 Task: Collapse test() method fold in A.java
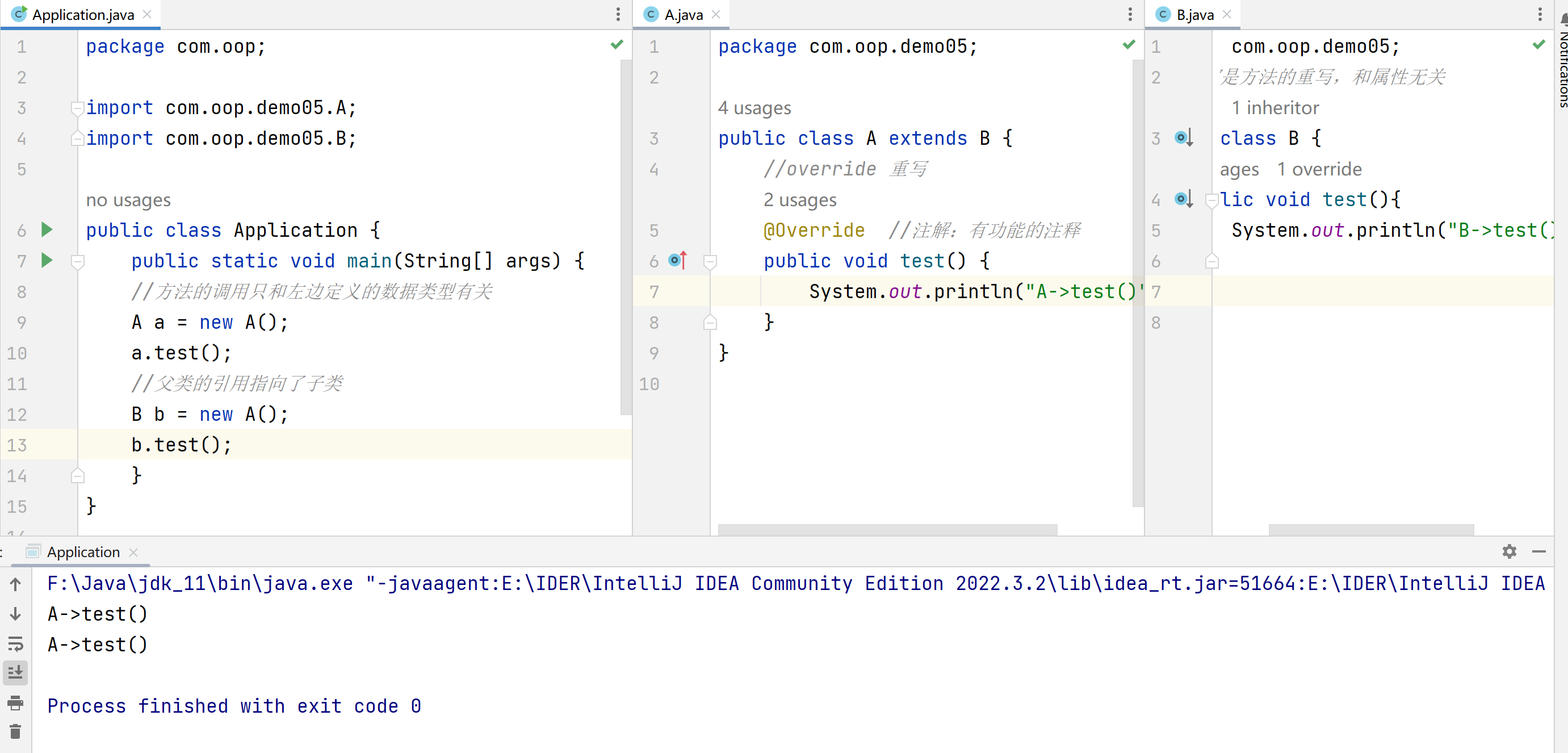point(710,262)
